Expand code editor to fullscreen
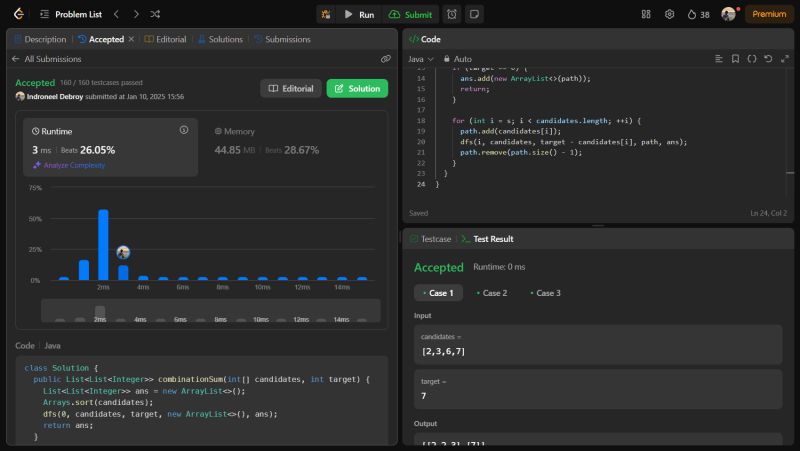 (x=785, y=59)
